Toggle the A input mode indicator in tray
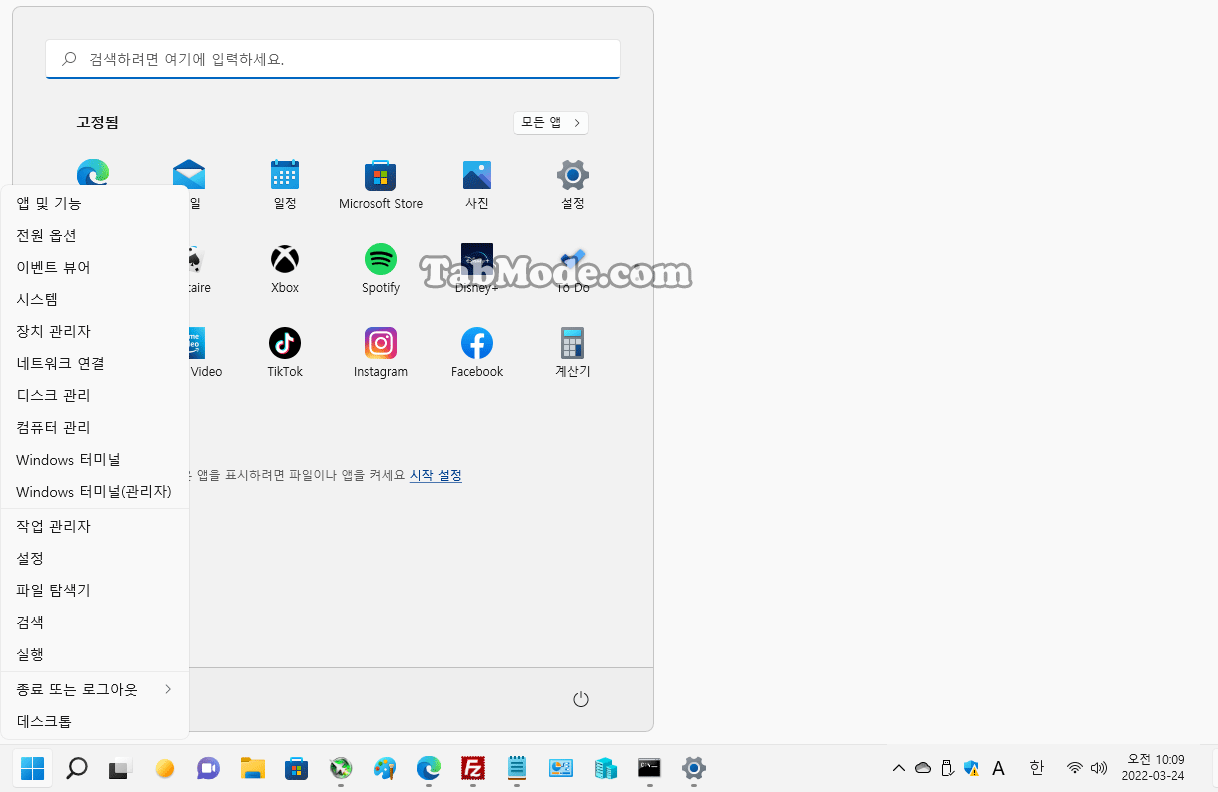 point(998,768)
